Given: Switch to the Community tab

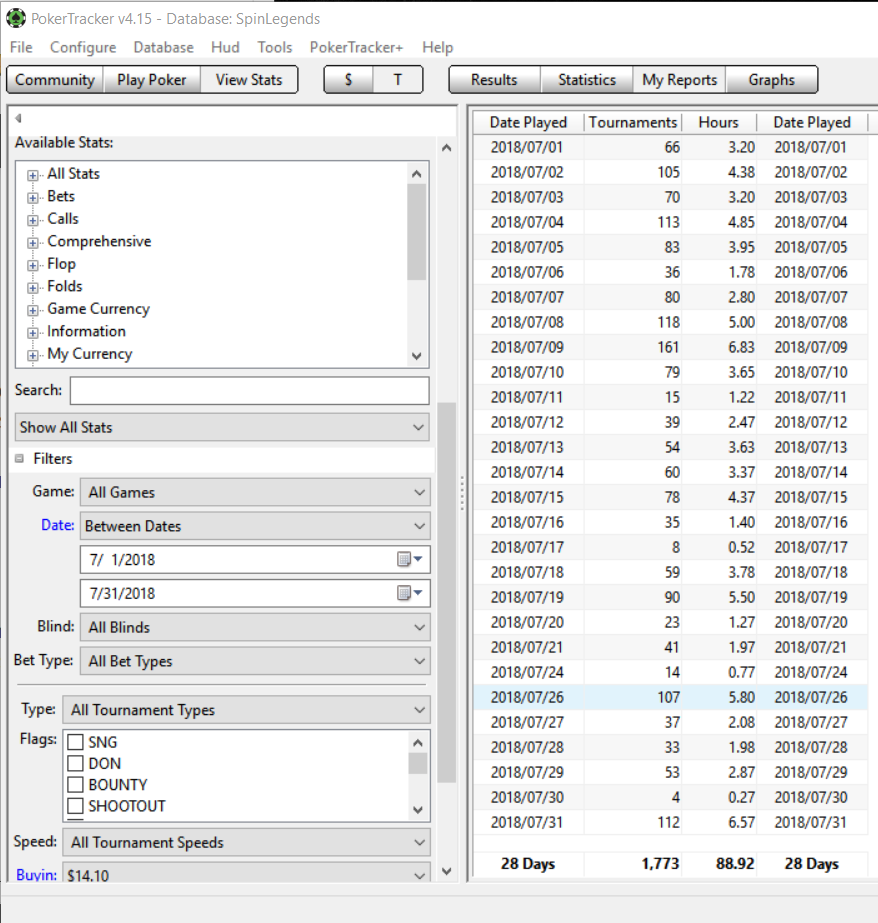Looking at the screenshot, I should click(x=55, y=79).
